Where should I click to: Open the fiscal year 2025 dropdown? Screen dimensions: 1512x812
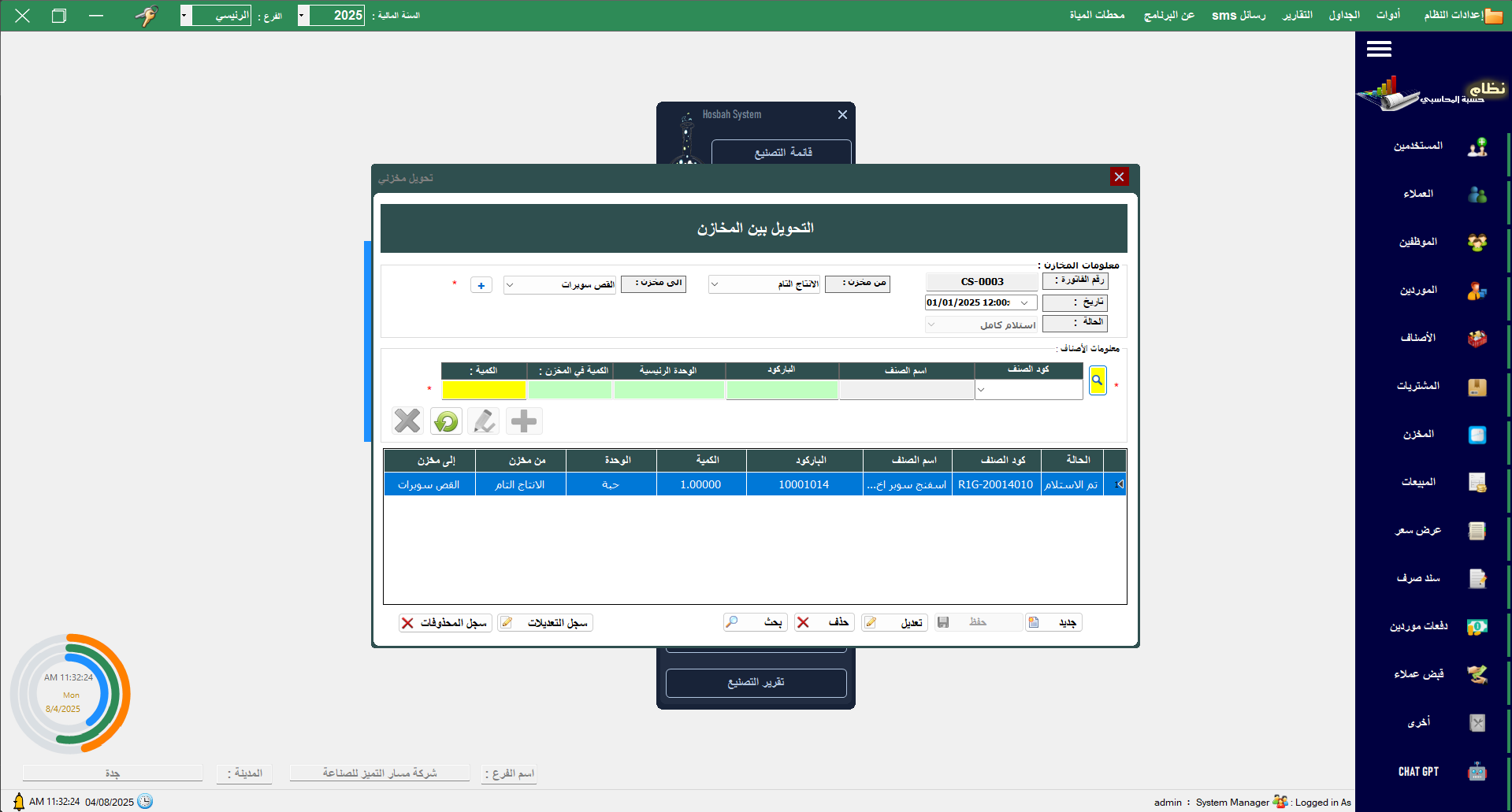pyautogui.click(x=302, y=16)
